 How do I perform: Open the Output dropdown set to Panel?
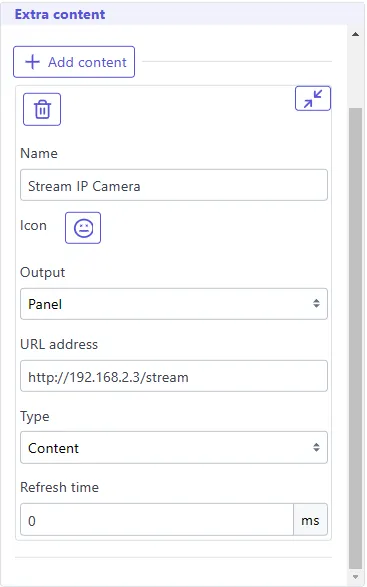click(174, 304)
